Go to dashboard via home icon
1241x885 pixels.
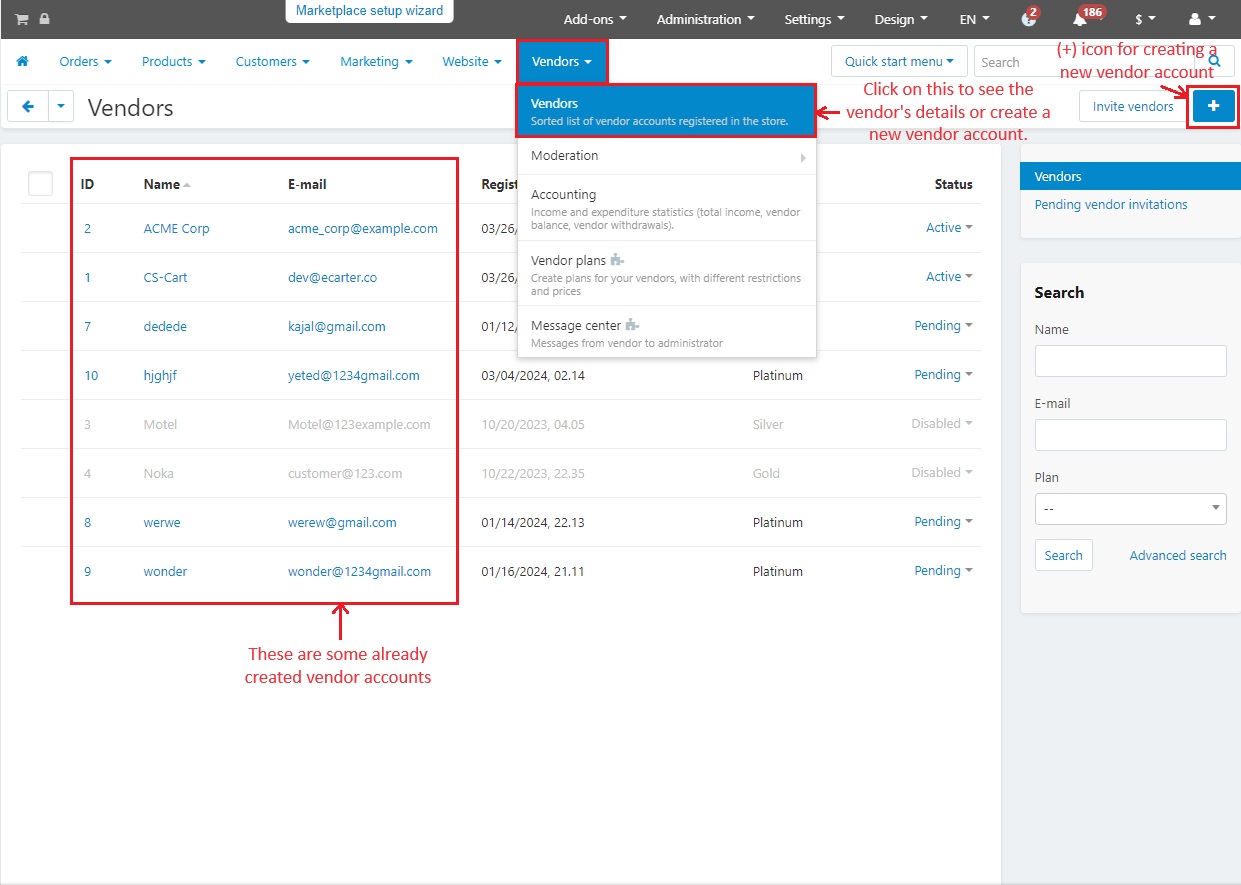click(22, 61)
